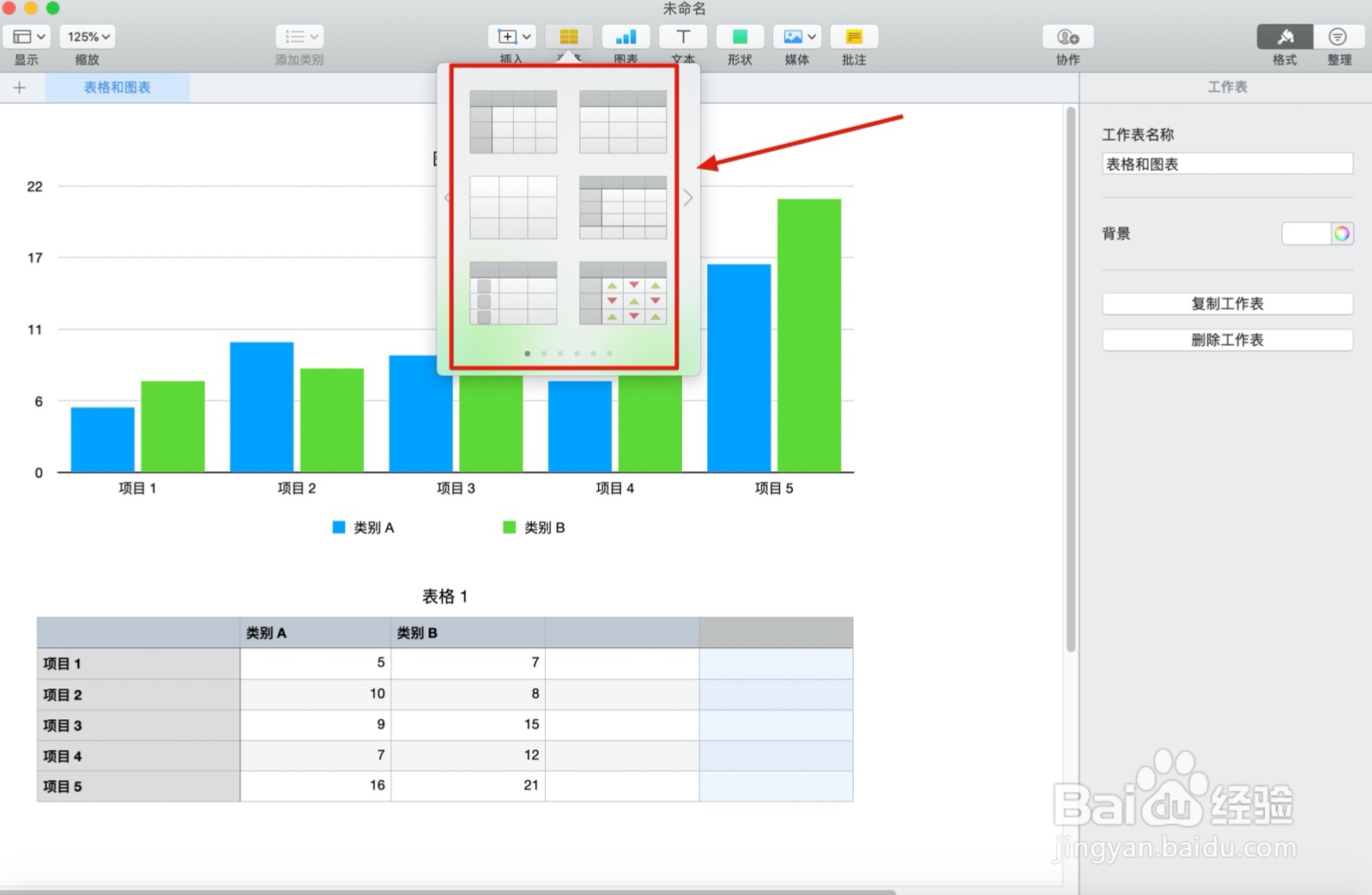Click the Comment (批注) toolbar icon
The height and width of the screenshot is (895, 1372).
pos(854,37)
